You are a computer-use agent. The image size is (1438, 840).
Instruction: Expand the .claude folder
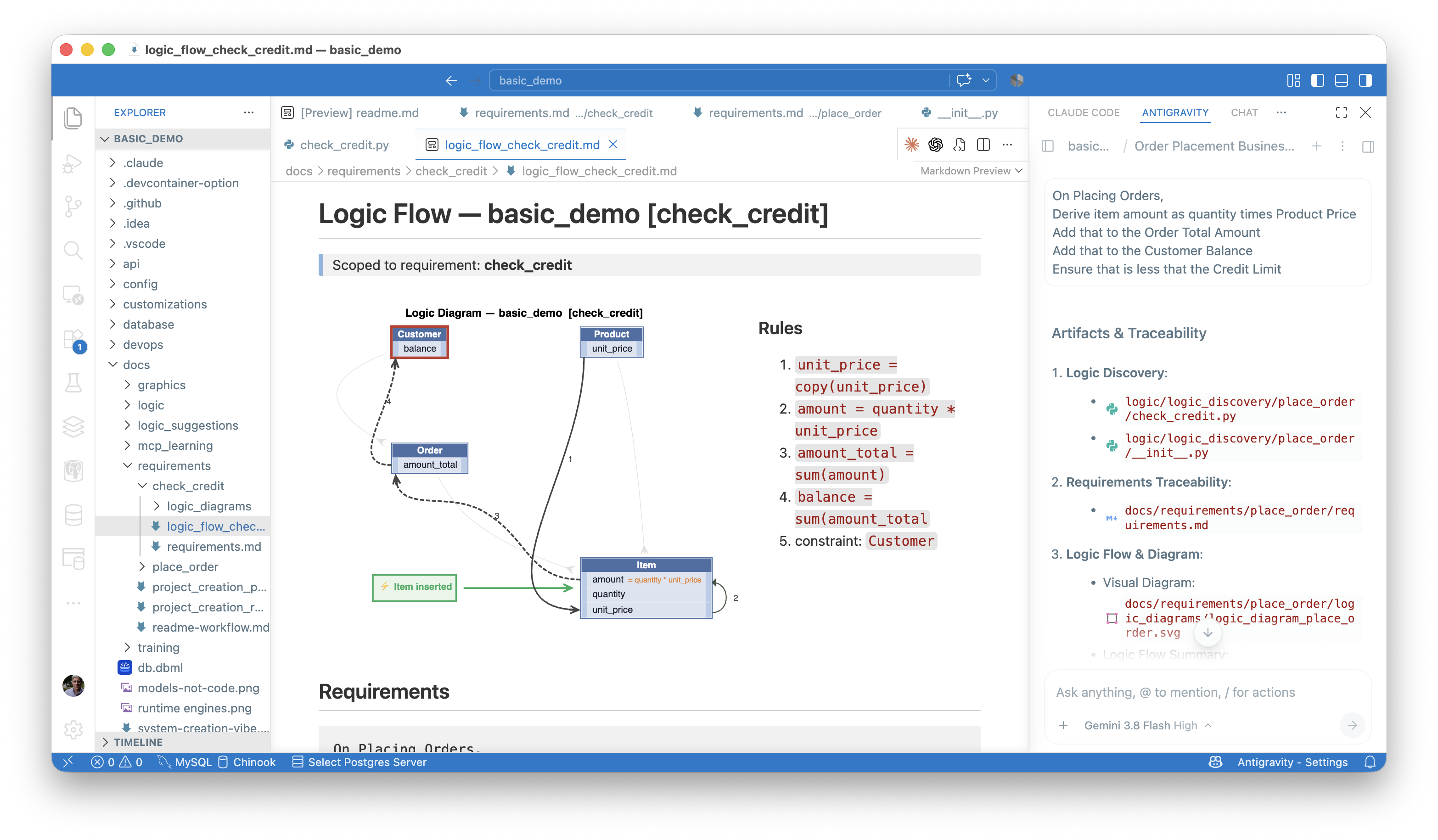[183, 162]
